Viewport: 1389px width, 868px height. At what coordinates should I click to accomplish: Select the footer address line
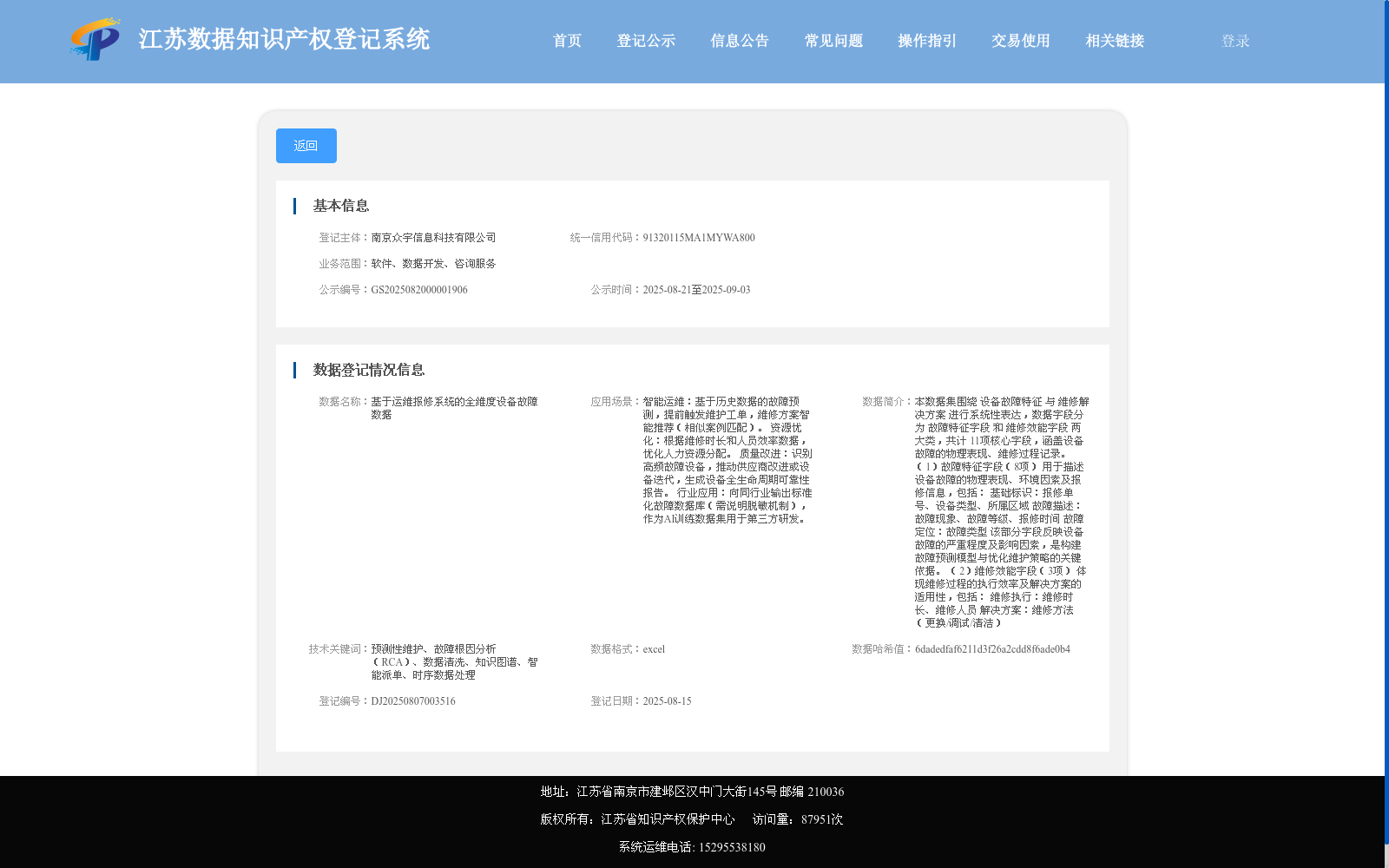pos(692,792)
